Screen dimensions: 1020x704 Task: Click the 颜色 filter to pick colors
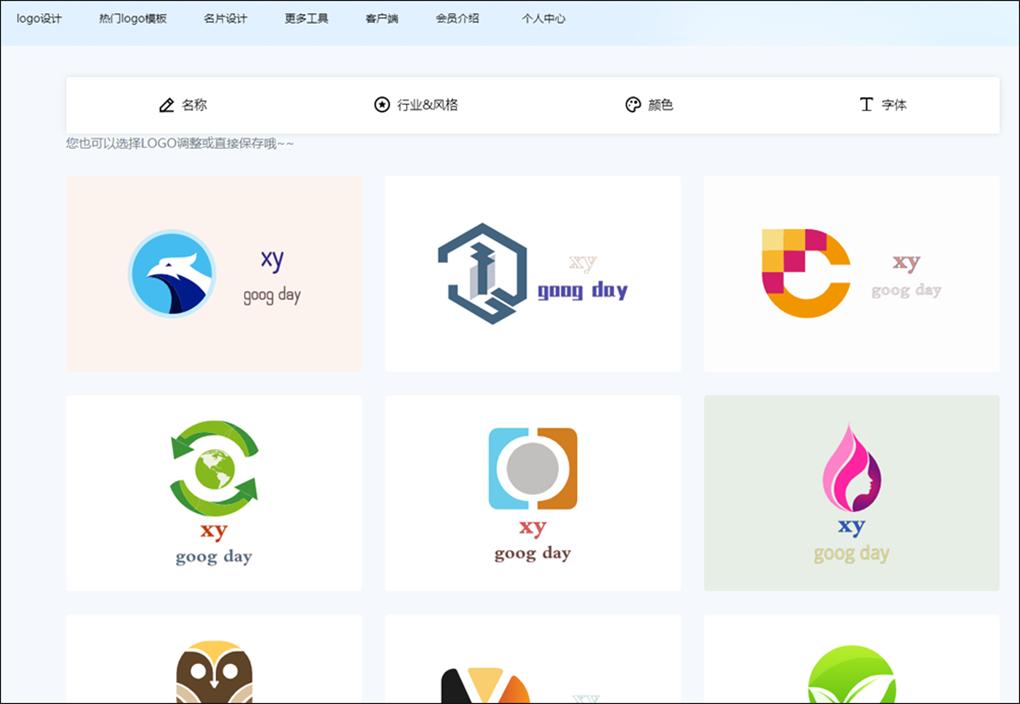pos(656,103)
